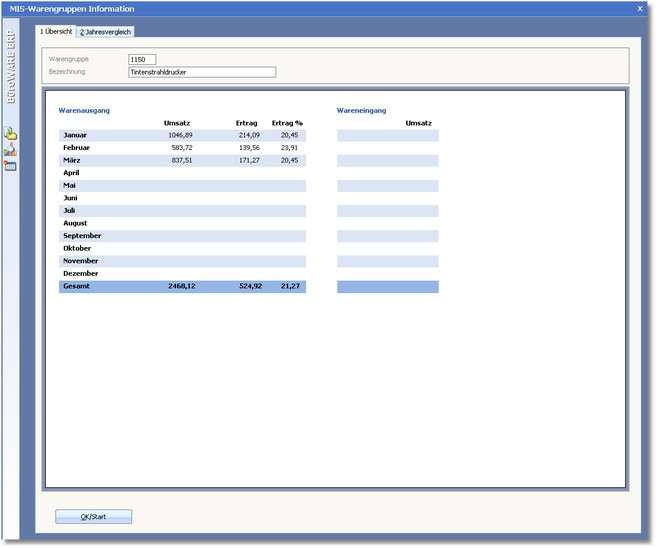Click the chart with magnifier sidebar icon

click(11, 149)
